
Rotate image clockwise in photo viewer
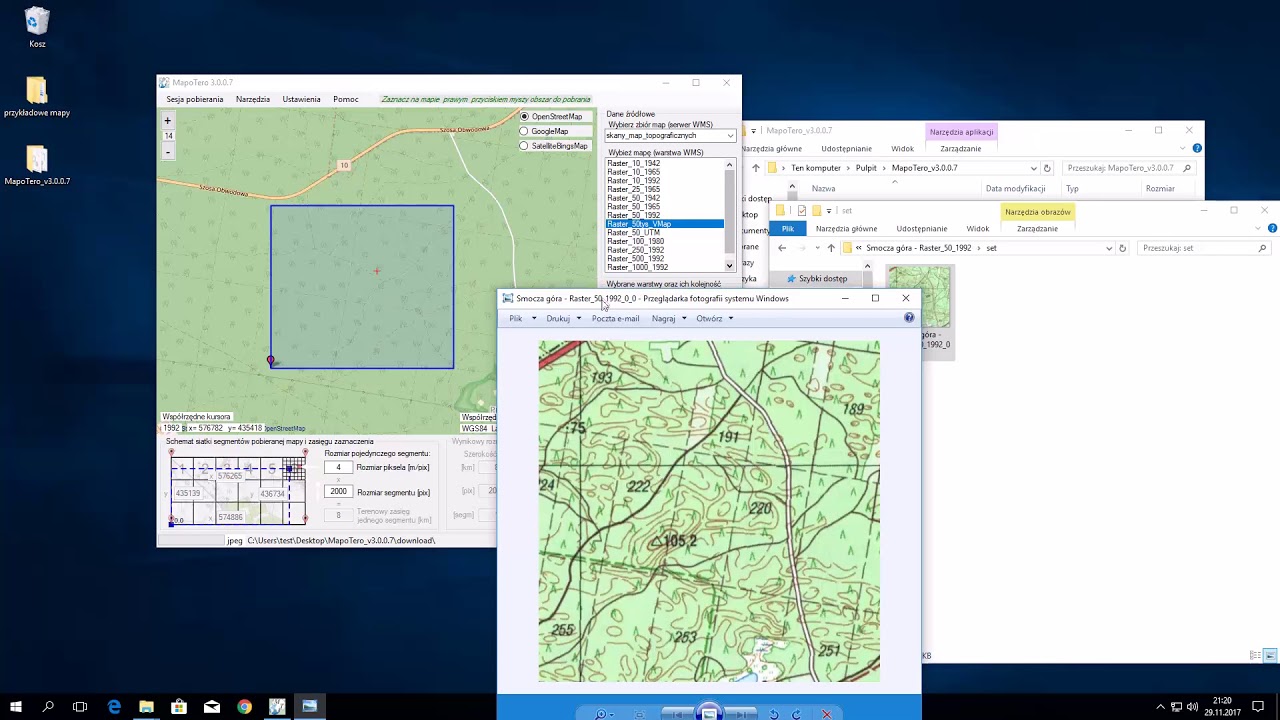(x=796, y=714)
